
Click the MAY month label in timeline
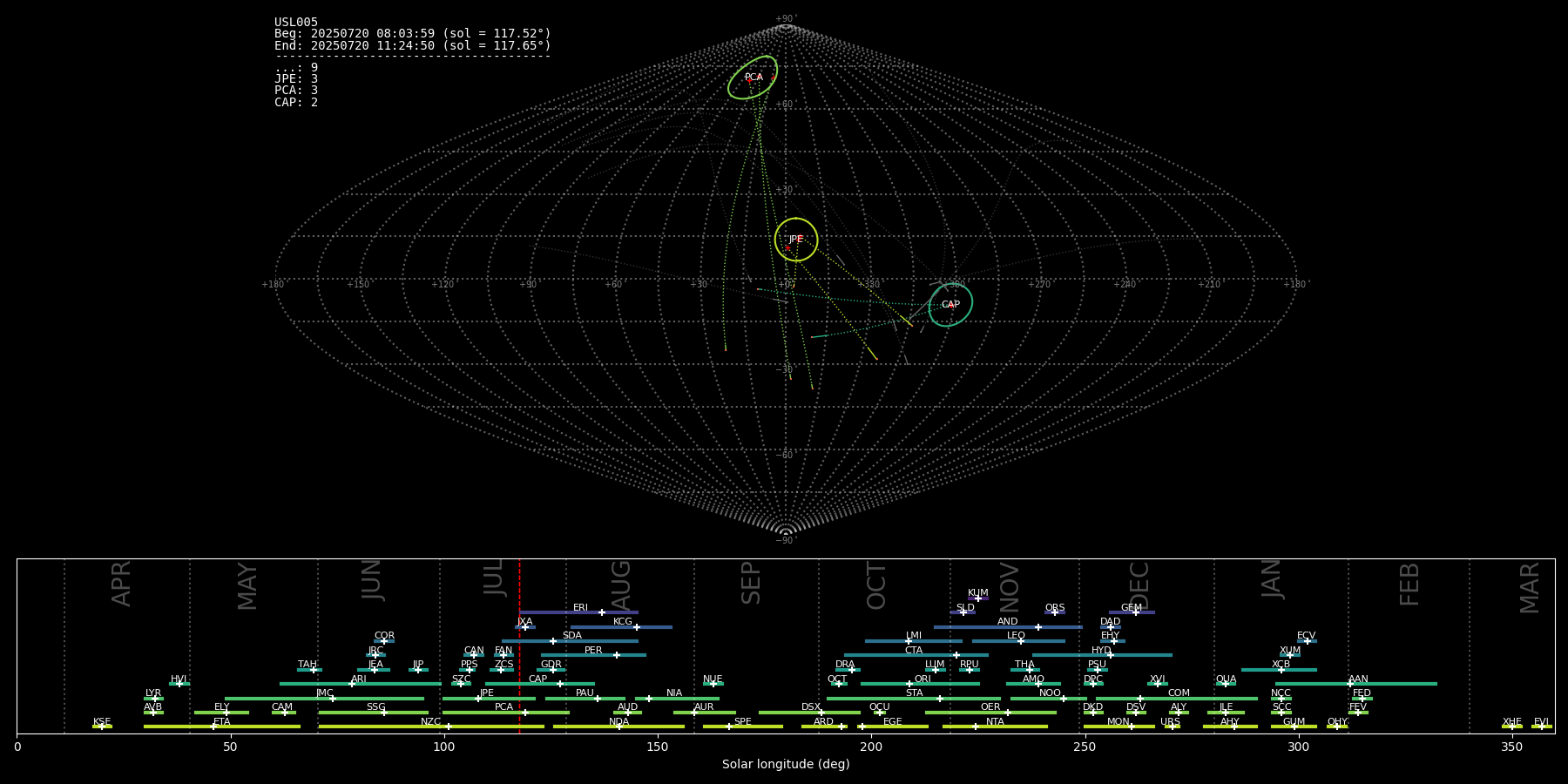(247, 586)
